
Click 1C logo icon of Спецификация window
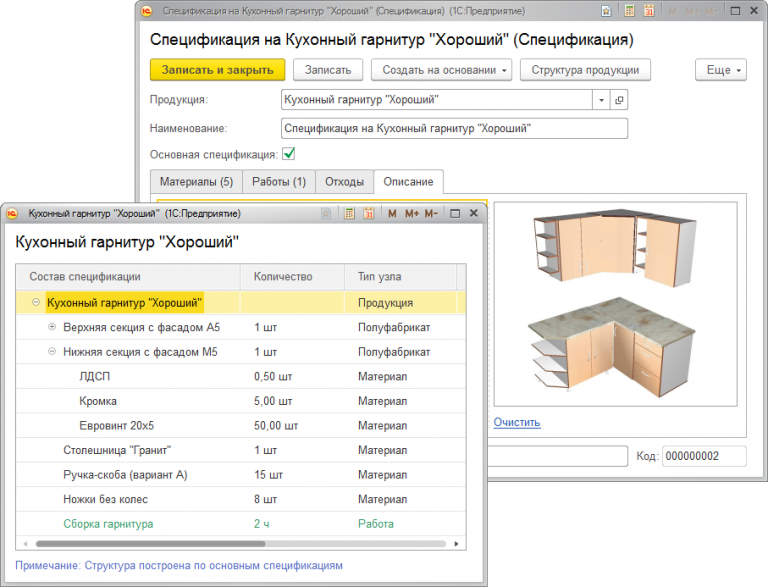point(146,11)
